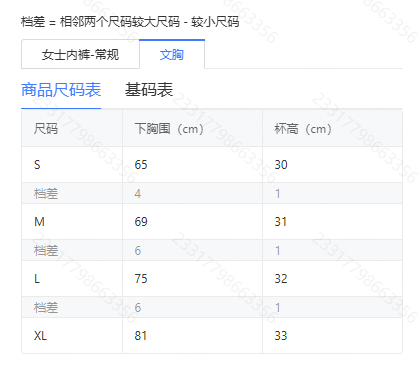The width and height of the screenshot is (420, 366).
Task: Click the 下胸围 (cm) column header
Action: point(169,129)
